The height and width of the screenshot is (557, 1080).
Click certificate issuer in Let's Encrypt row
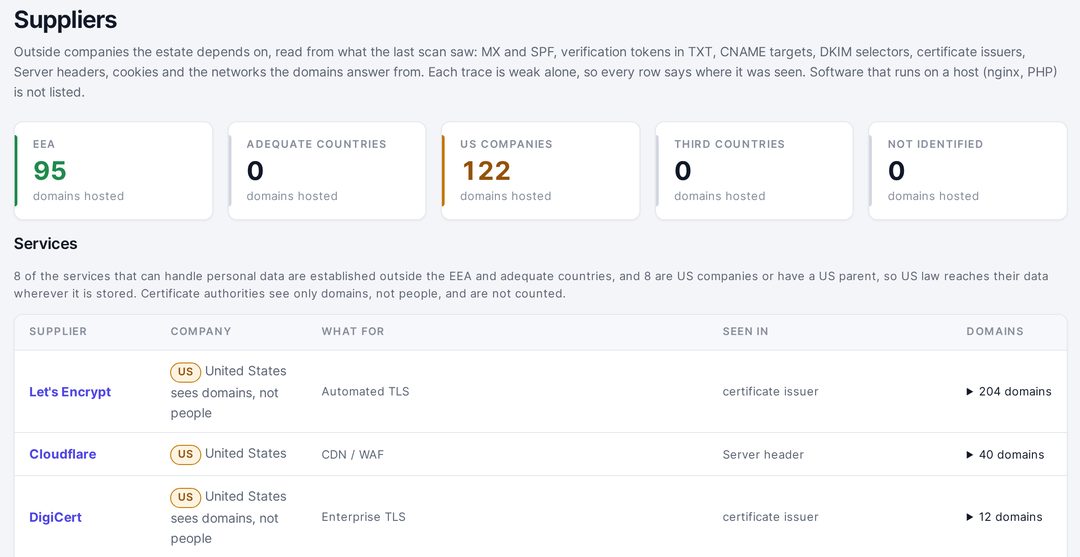(770, 392)
